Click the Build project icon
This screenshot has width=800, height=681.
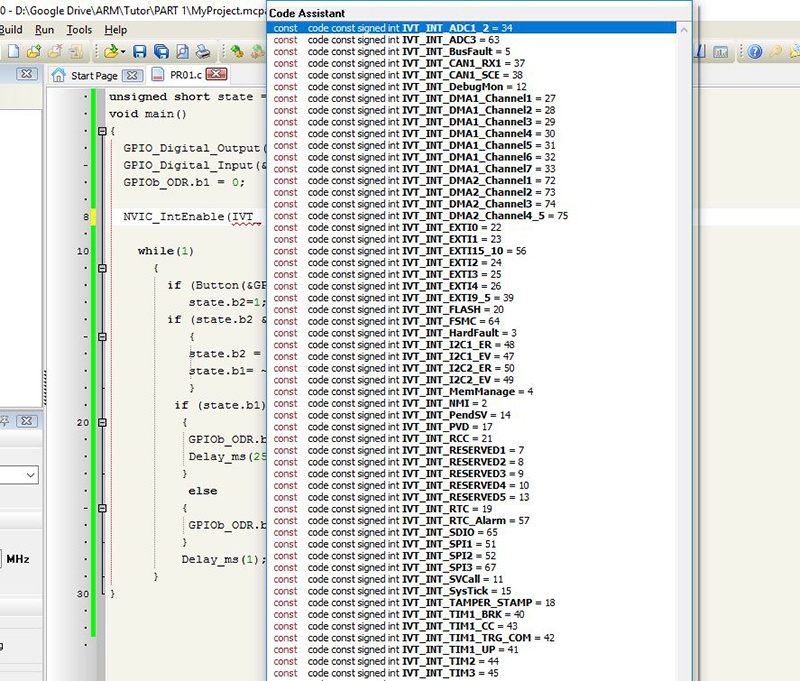tap(236, 52)
